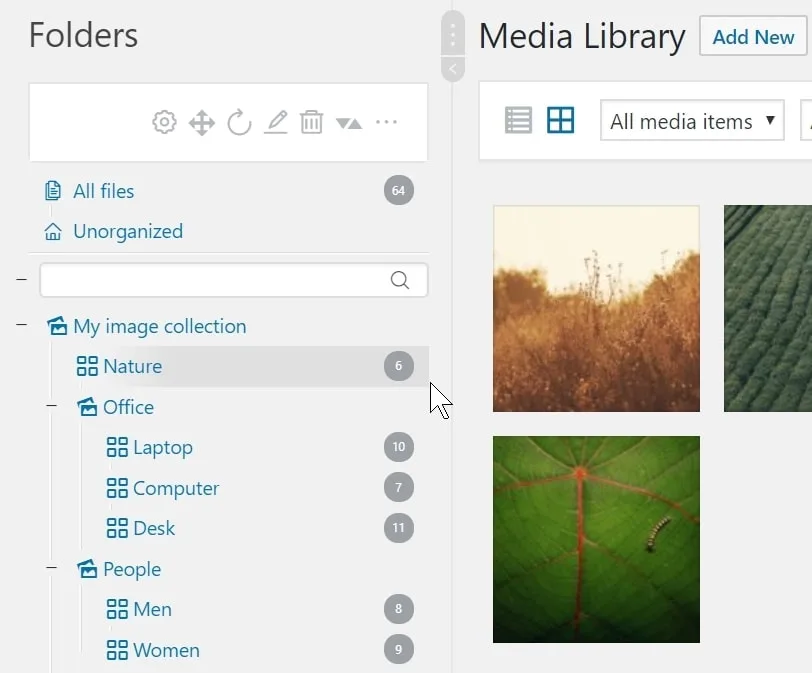Collapse the Folders panel with the side chevron
This screenshot has width=812, height=673.
pyautogui.click(x=452, y=68)
